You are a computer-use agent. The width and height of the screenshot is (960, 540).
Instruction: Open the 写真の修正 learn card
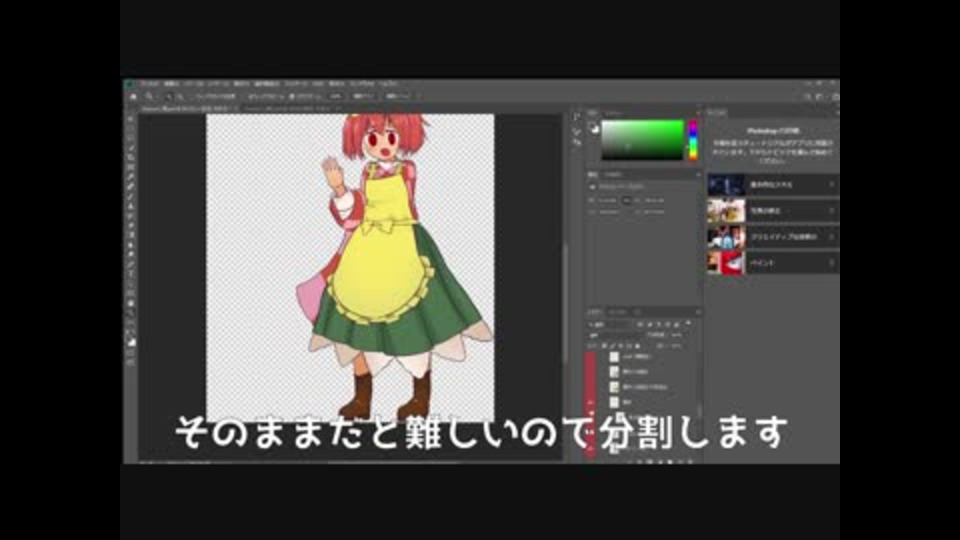point(773,211)
